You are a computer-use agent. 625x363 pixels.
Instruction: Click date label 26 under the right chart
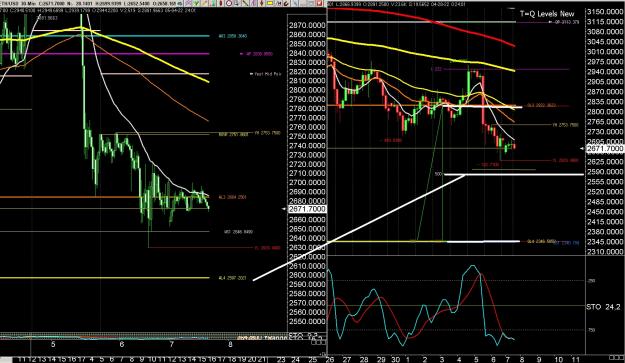point(330,359)
